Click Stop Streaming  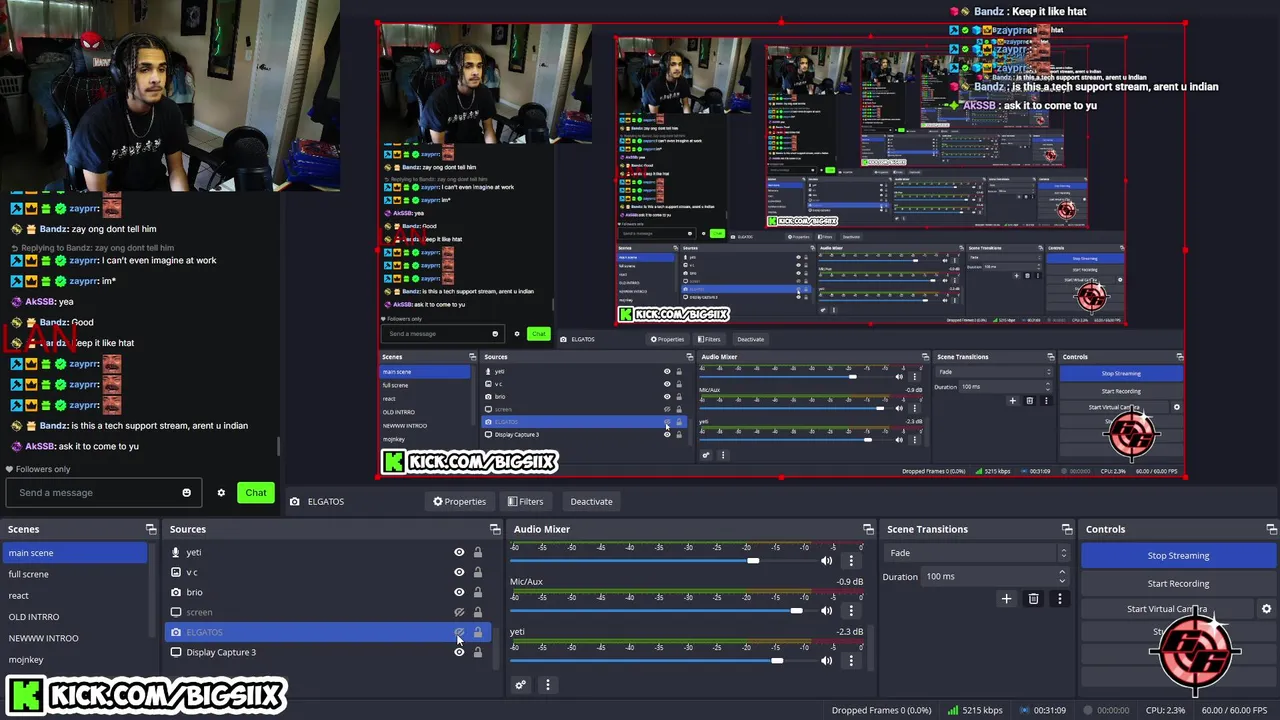(1178, 556)
